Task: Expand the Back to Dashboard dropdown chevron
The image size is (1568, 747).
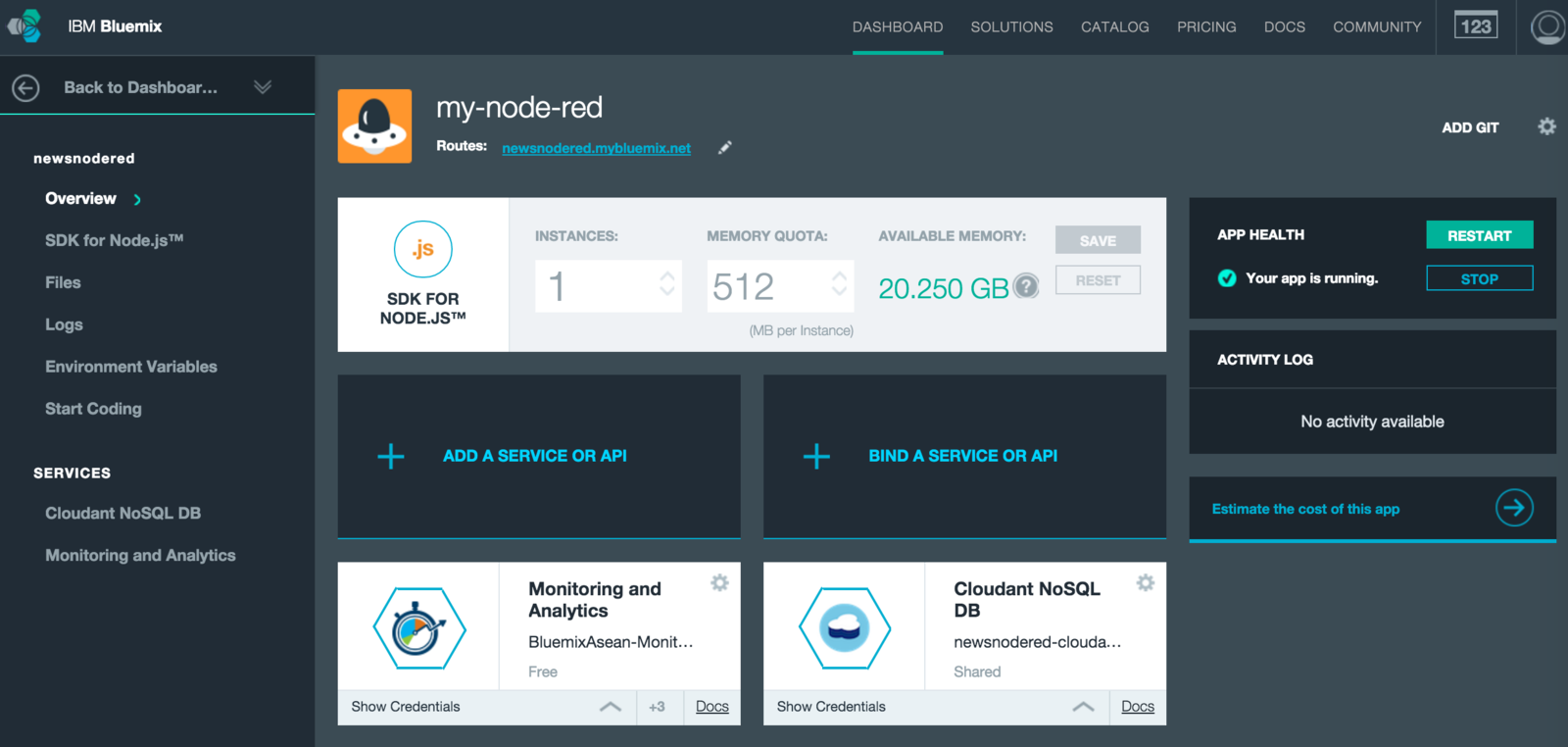Action: pyautogui.click(x=263, y=87)
